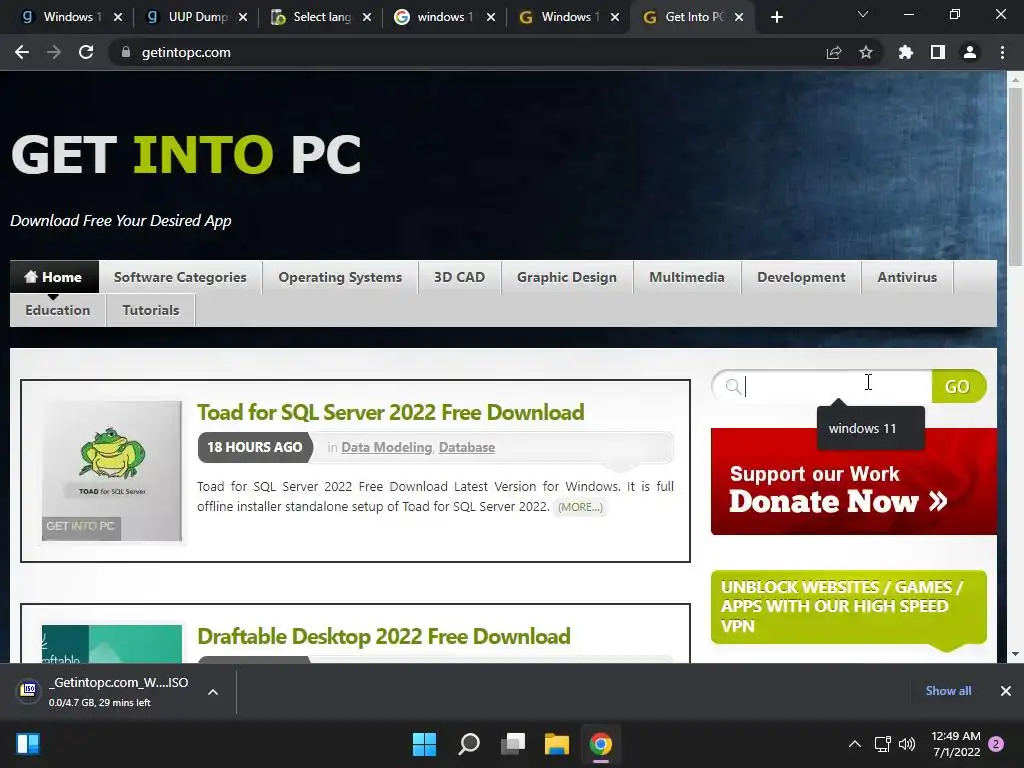This screenshot has height=768, width=1024.
Task: Open the tab search chevron
Action: click(x=863, y=14)
